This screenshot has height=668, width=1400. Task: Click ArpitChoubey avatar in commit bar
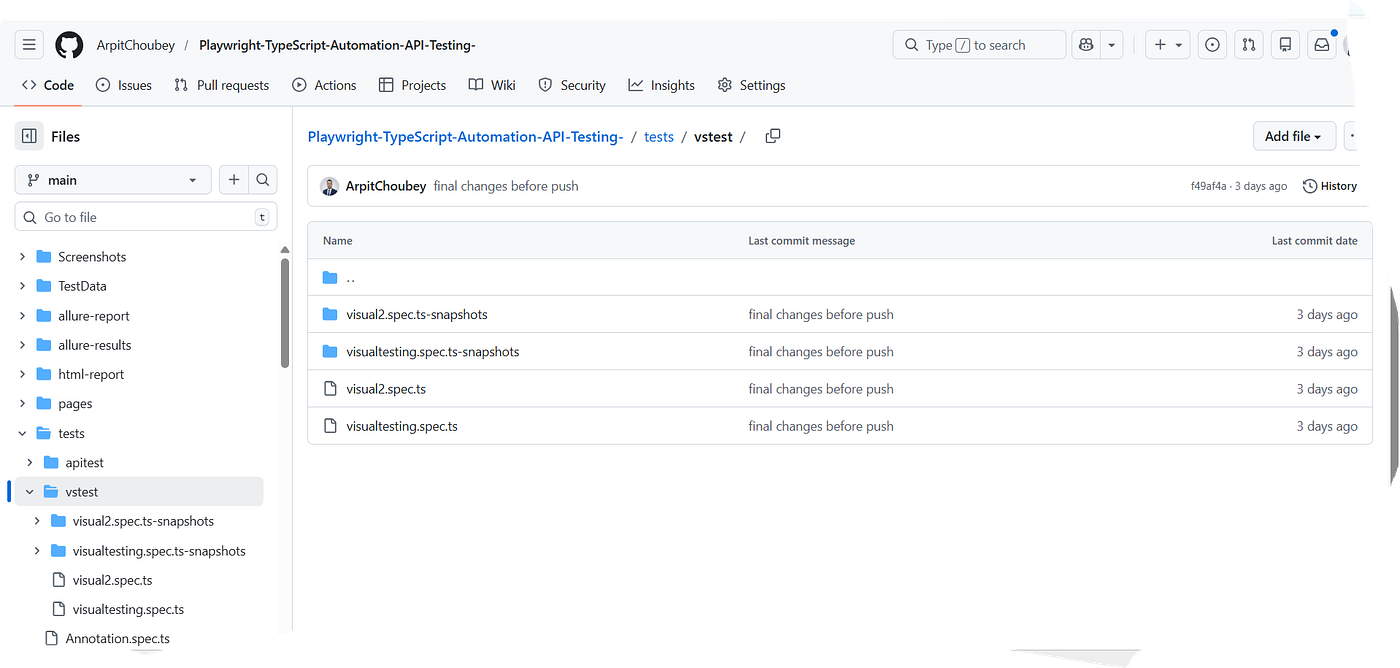pyautogui.click(x=329, y=186)
